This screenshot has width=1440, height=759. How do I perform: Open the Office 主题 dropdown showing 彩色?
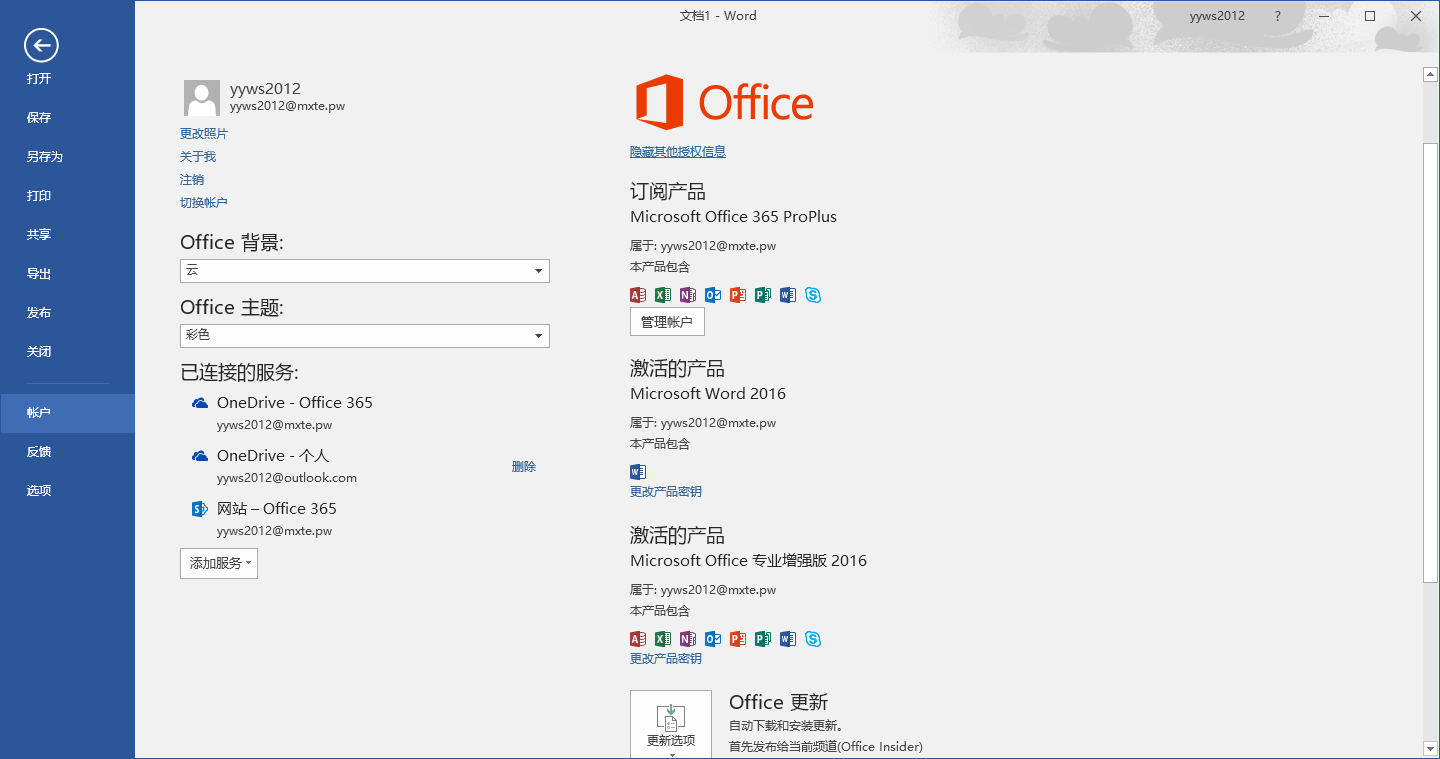[365, 336]
